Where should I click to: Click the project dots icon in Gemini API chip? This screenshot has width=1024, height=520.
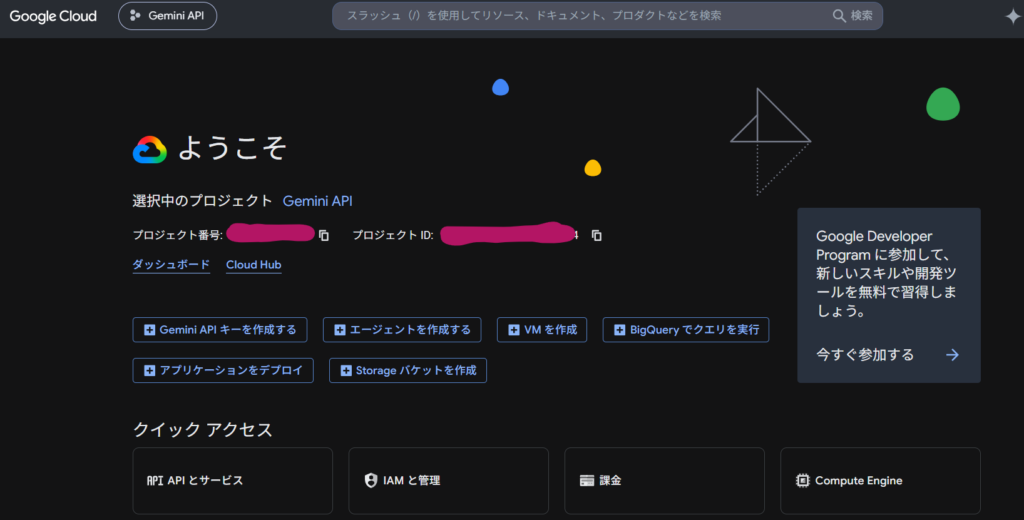pos(135,16)
